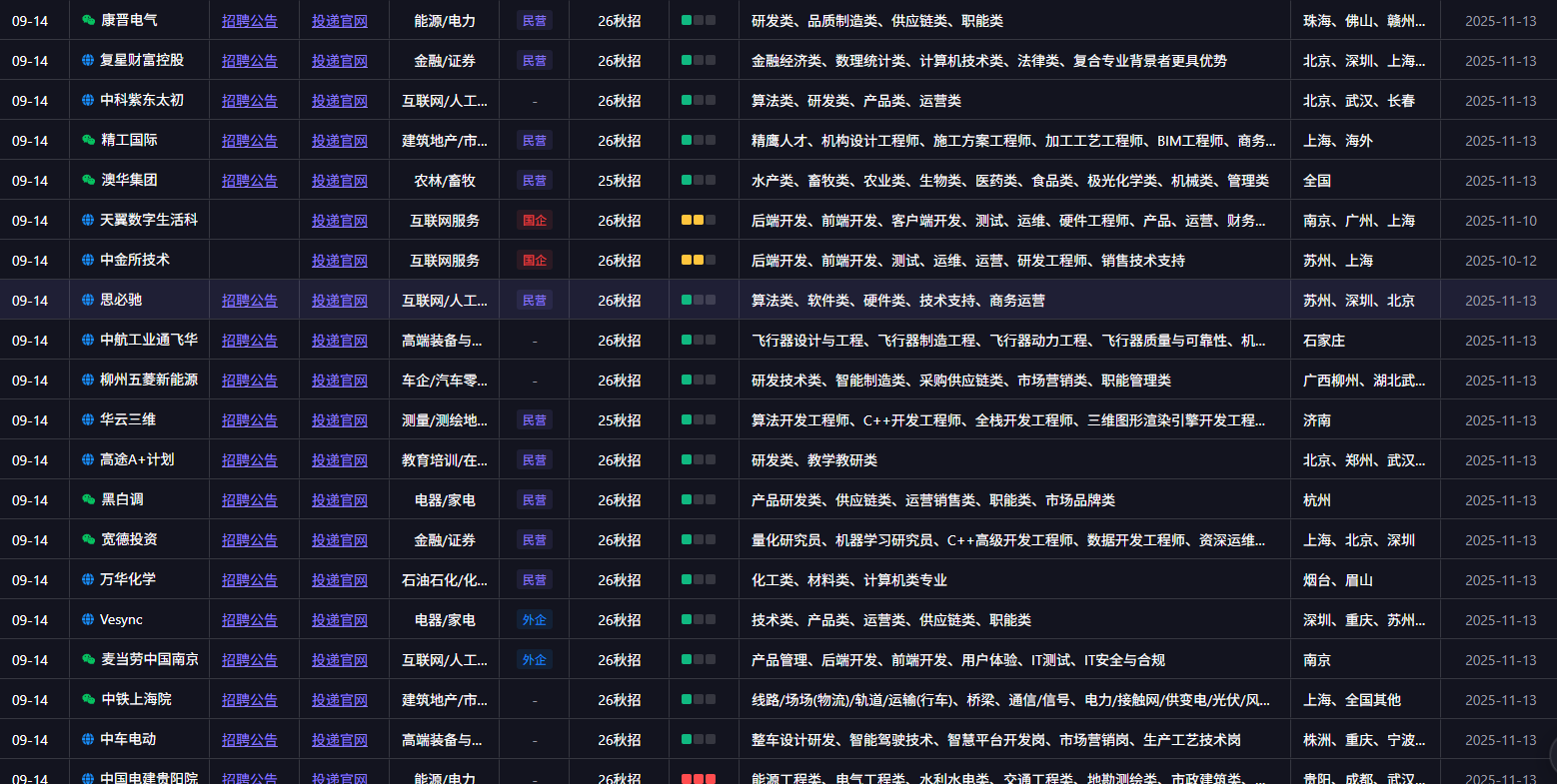Click the globe icon beside 天翼数字生活科
The width and height of the screenshot is (1557, 784).
87,220
